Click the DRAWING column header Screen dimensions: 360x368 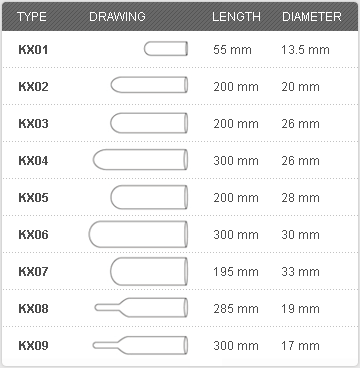pyautogui.click(x=117, y=17)
